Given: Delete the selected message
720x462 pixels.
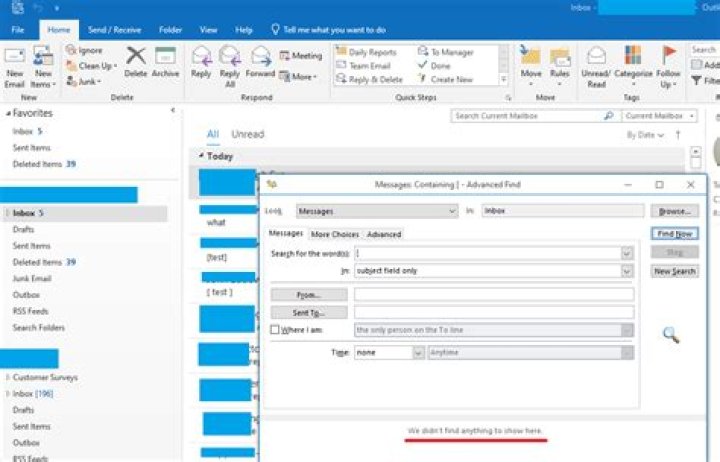Looking at the screenshot, I should (135, 62).
